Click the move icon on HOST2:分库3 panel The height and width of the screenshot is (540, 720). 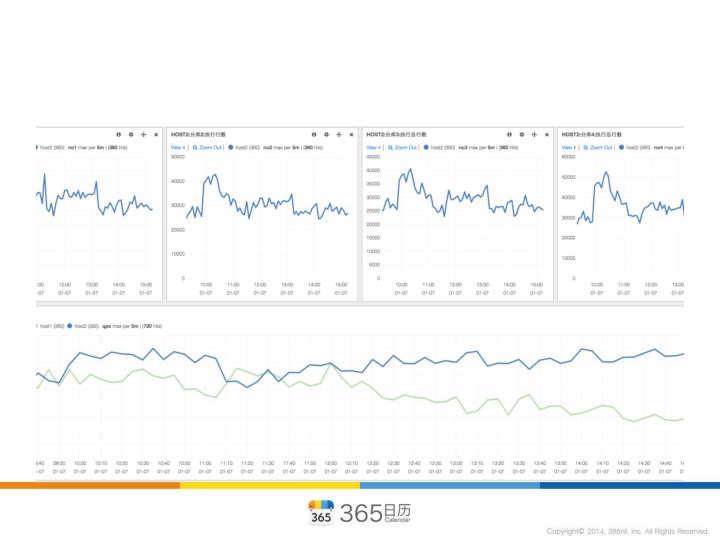(534, 135)
